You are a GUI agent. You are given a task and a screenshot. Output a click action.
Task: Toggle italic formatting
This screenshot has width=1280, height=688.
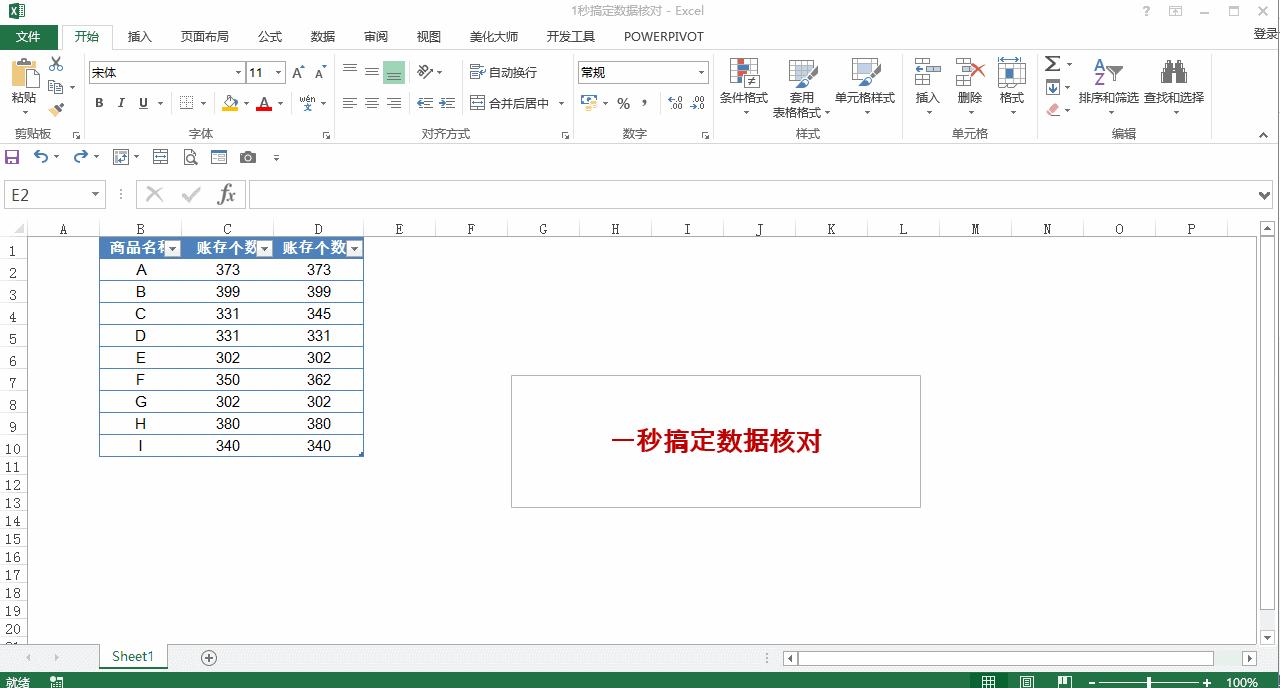120,103
